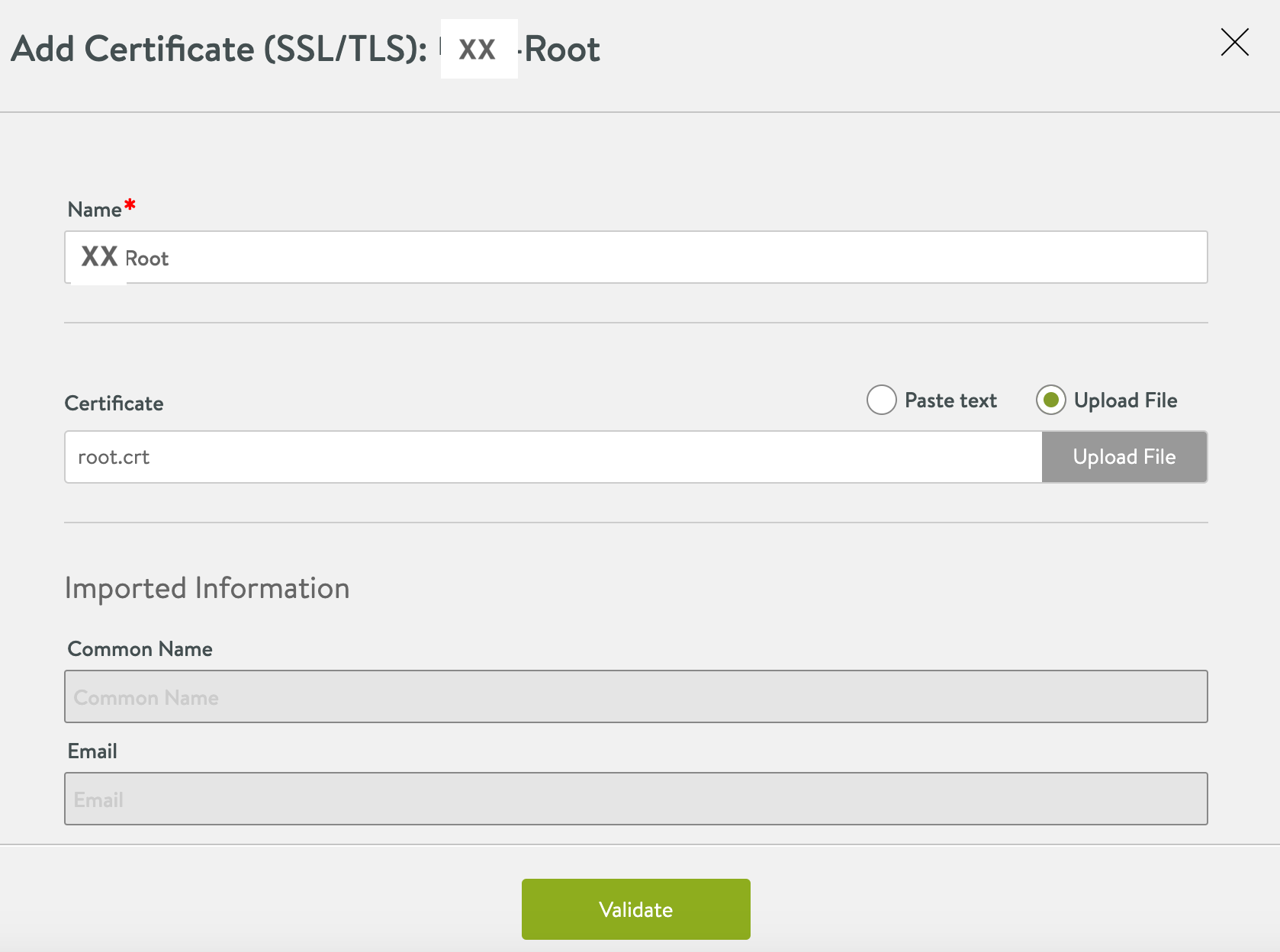Select the Paste text radio option
1280x952 pixels.
pyautogui.click(x=881, y=400)
